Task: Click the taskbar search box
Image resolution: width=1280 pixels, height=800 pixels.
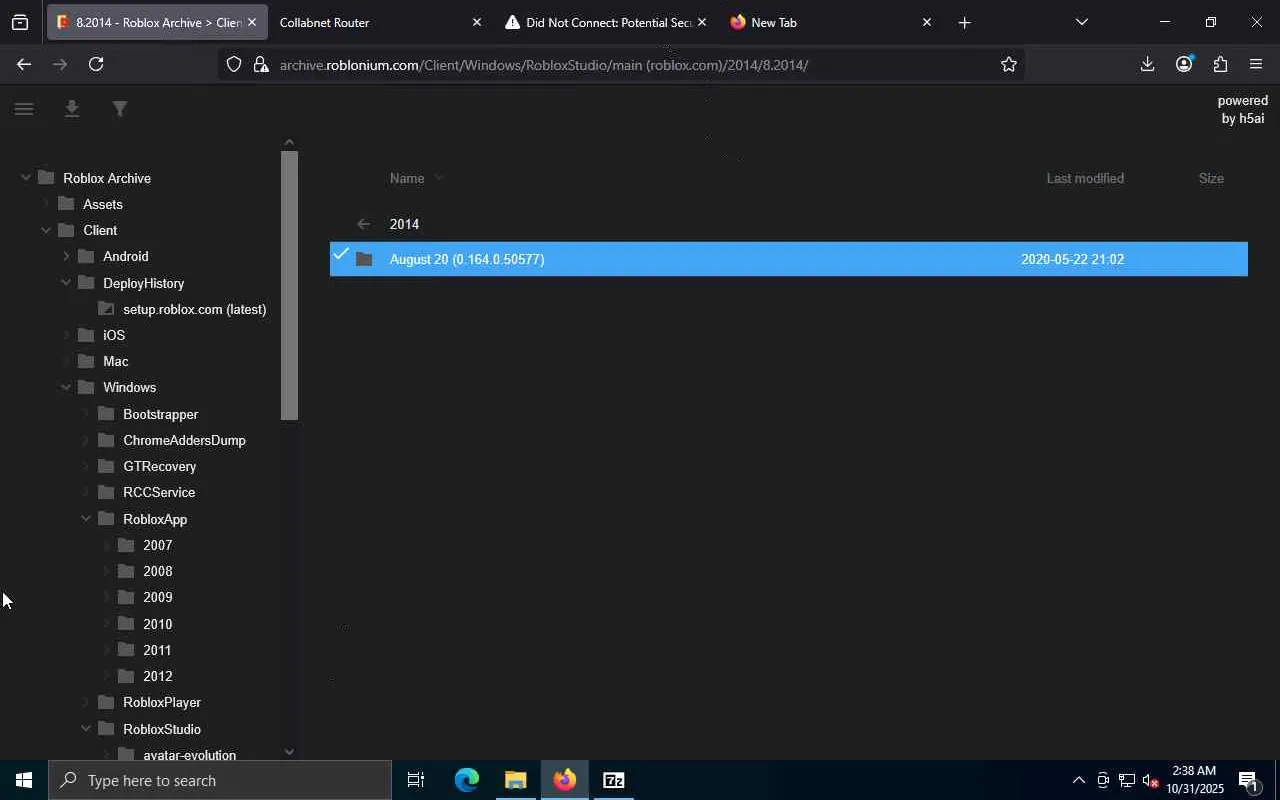Action: pos(220,780)
